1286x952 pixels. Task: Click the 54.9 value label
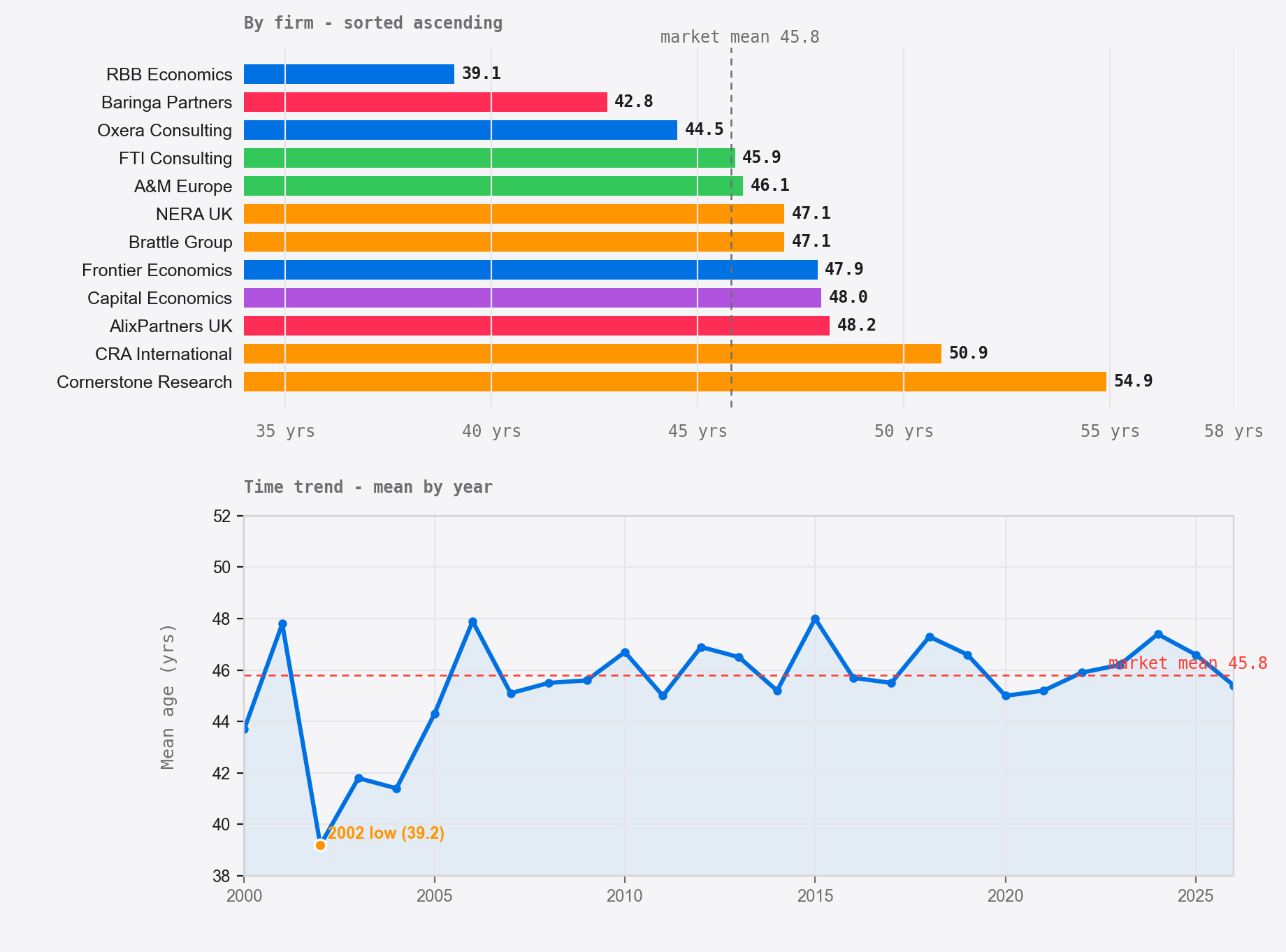pyautogui.click(x=1134, y=381)
